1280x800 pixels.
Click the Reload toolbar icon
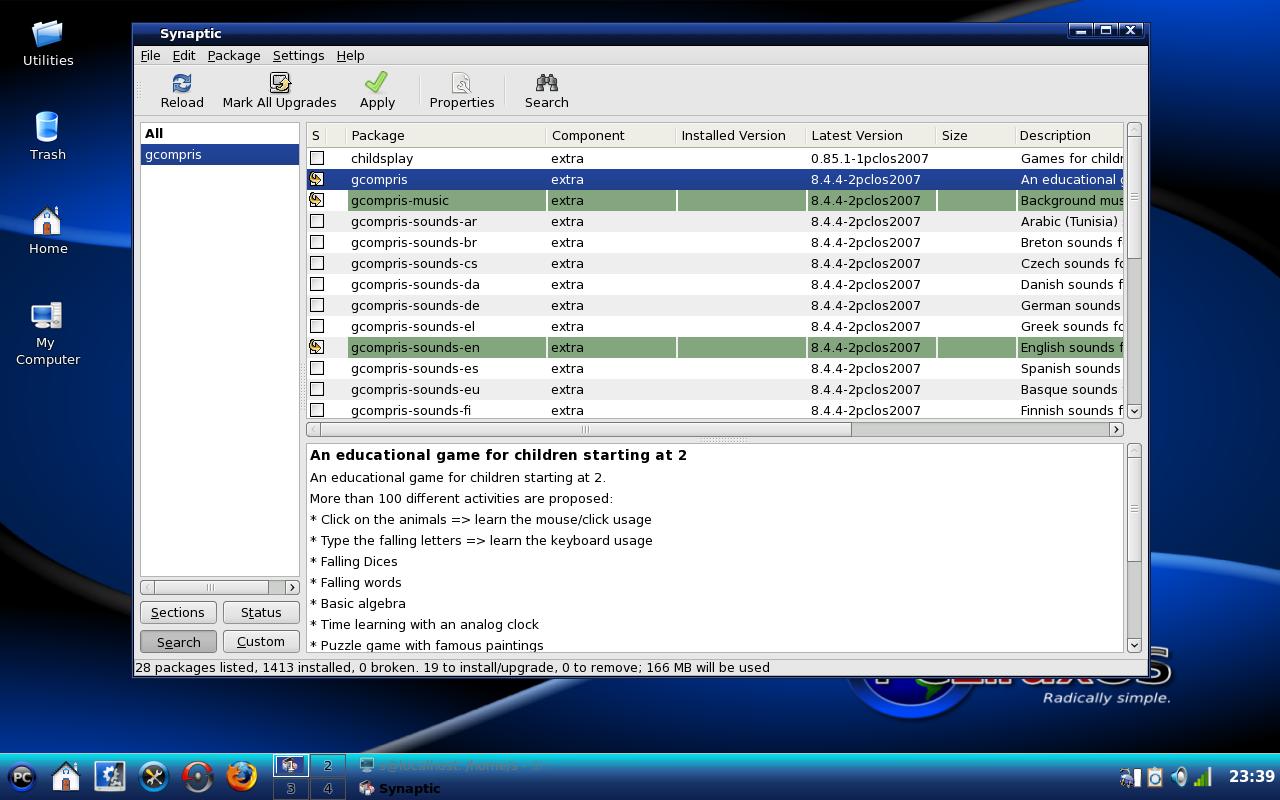coord(182,83)
